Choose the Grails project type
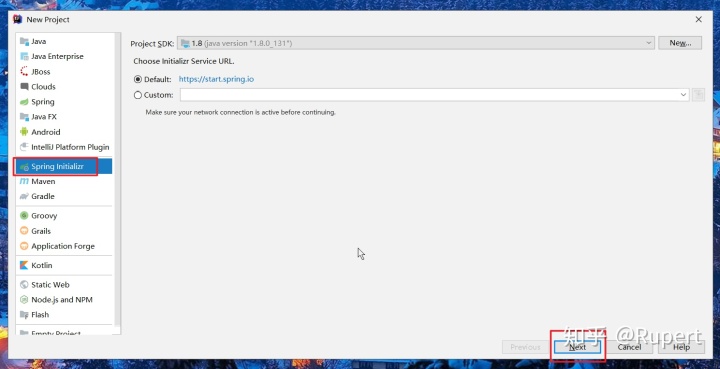 click(x=64, y=231)
